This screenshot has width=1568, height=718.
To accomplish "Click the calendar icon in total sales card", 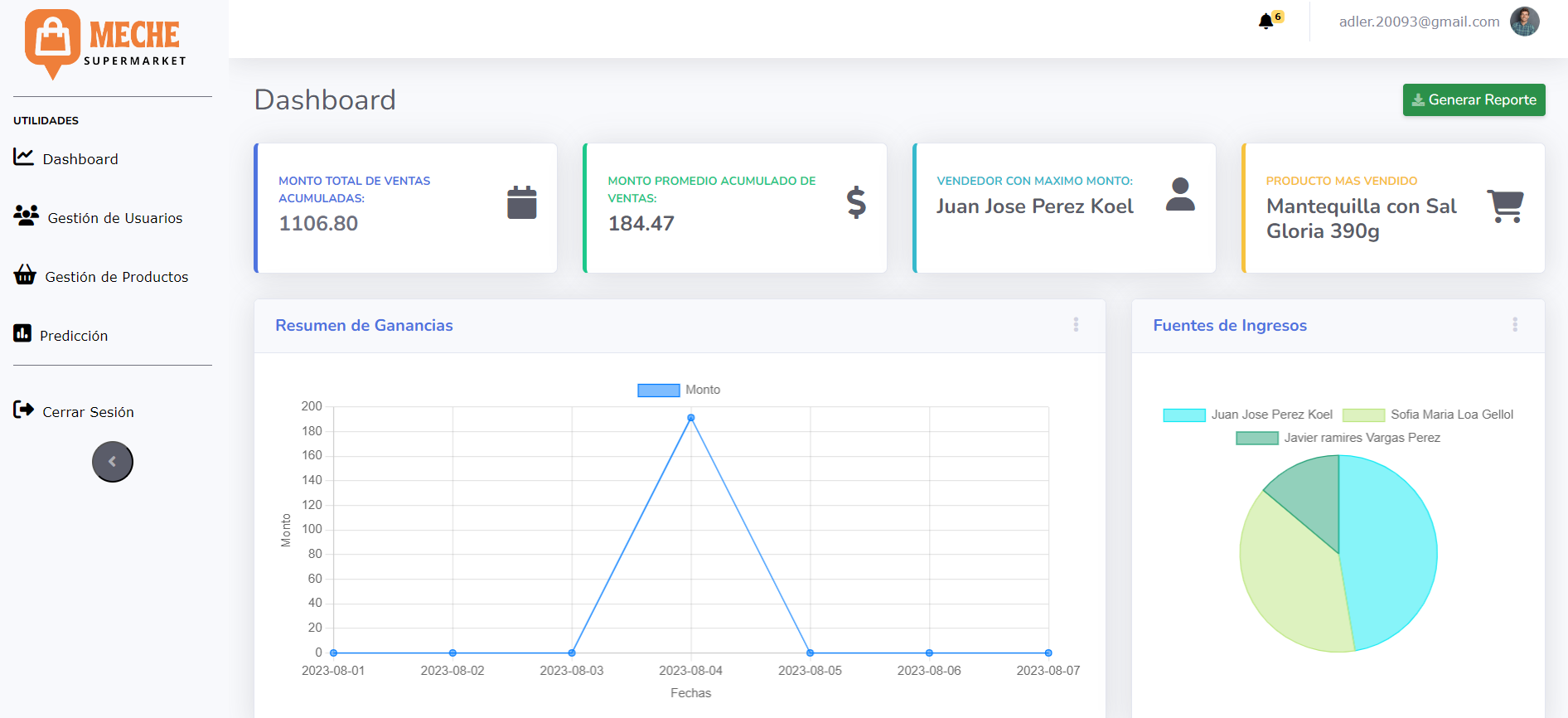I will [x=521, y=202].
